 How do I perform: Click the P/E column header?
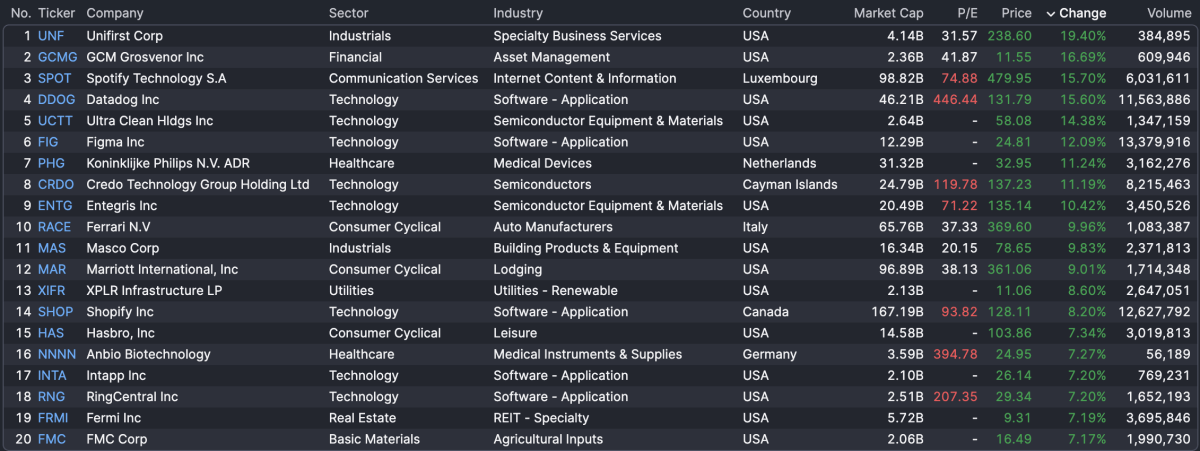967,14
